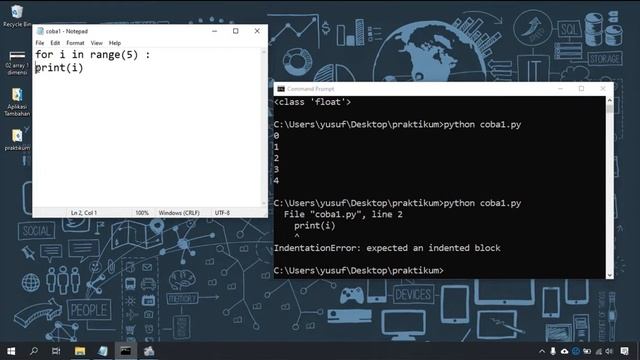This screenshot has width=640, height=360.
Task: Click the 'File "coba1.py", line 2' line
Action: [343, 214]
